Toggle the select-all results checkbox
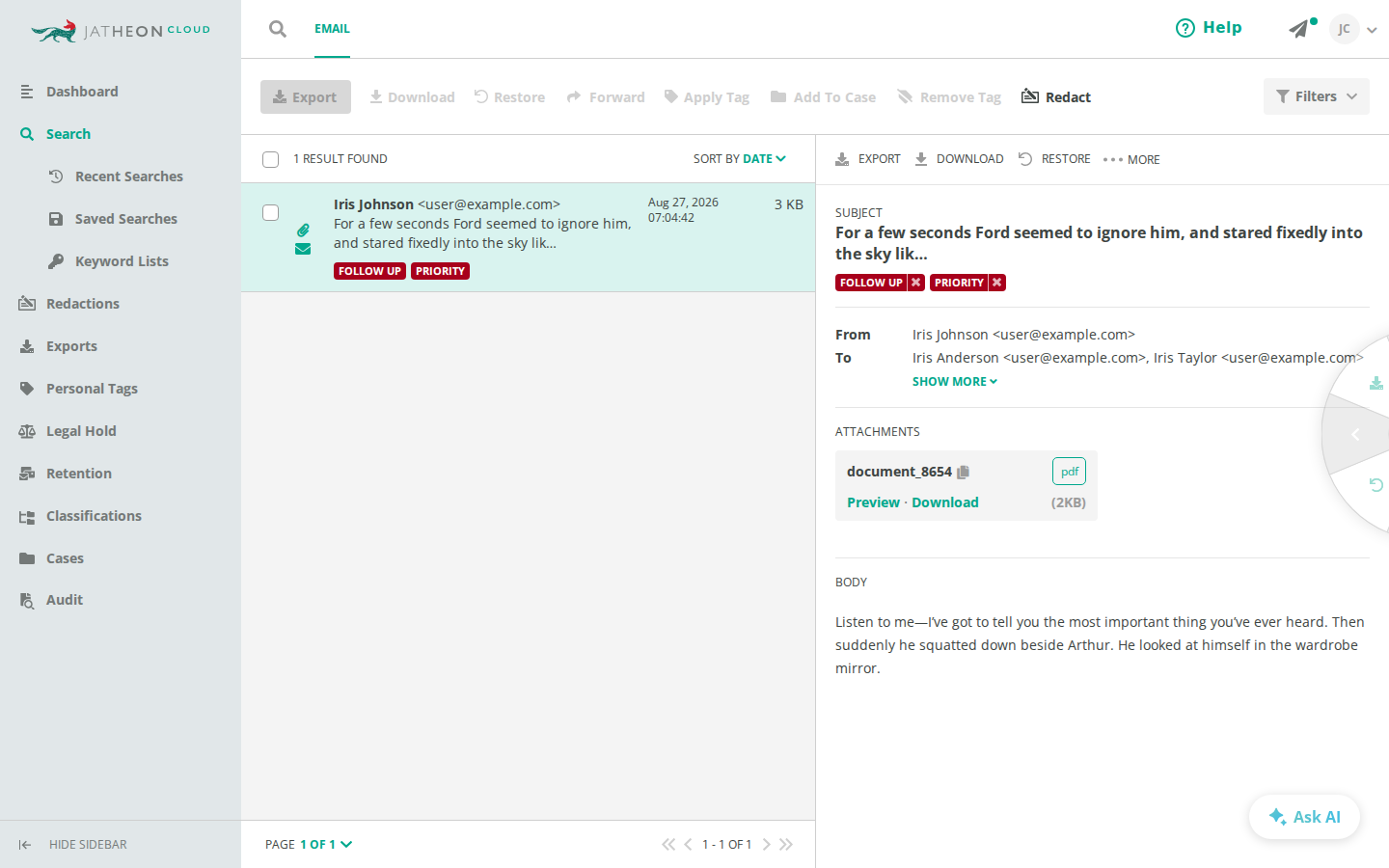 click(271, 159)
